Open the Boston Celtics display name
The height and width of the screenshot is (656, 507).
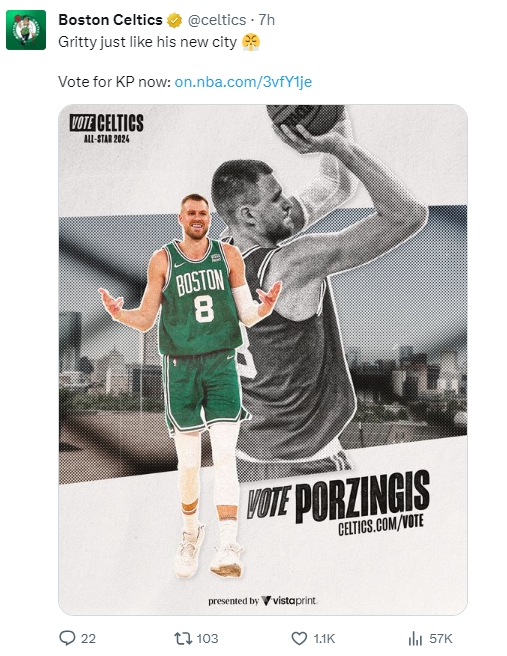(x=110, y=20)
